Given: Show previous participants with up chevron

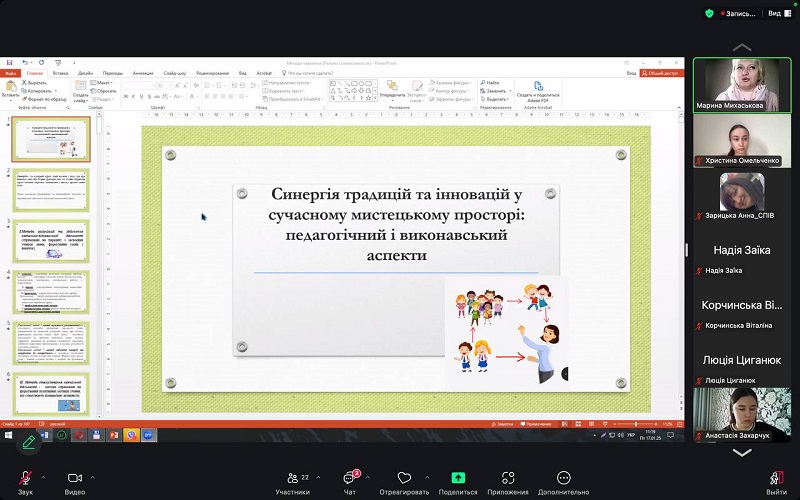Looking at the screenshot, I should (x=742, y=47).
